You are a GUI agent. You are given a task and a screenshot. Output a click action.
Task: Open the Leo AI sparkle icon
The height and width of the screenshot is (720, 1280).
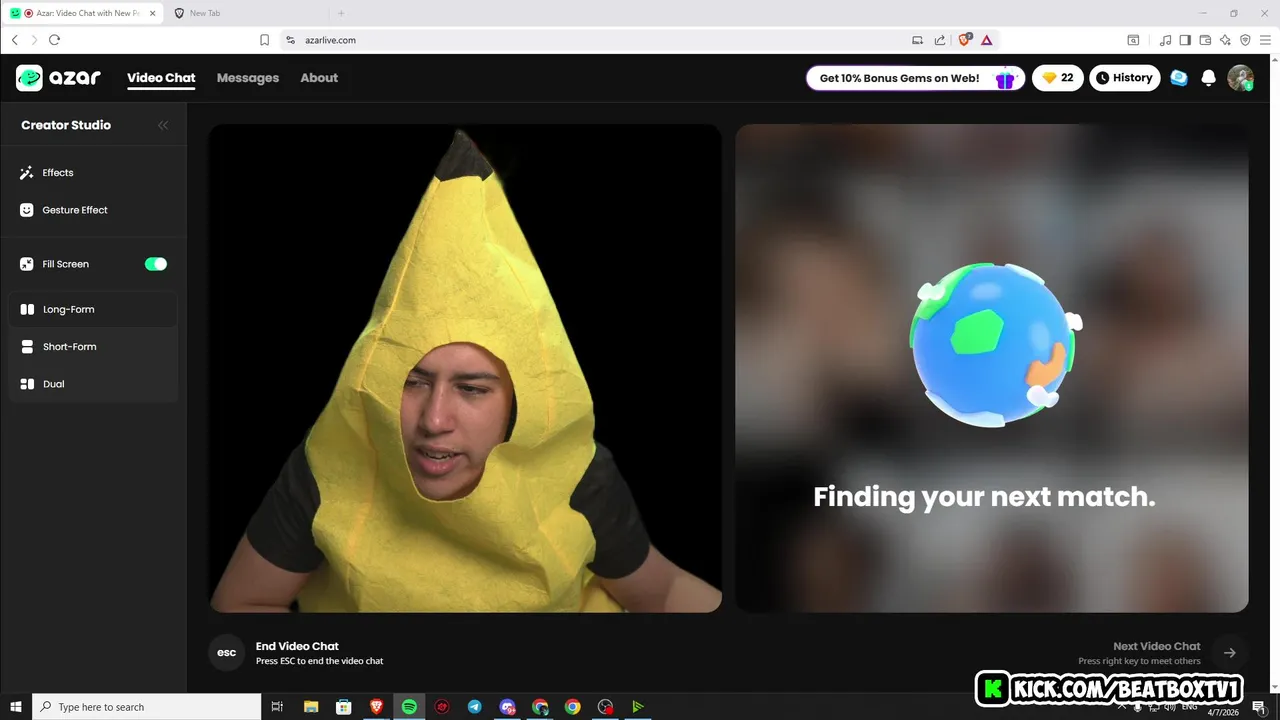1225,40
